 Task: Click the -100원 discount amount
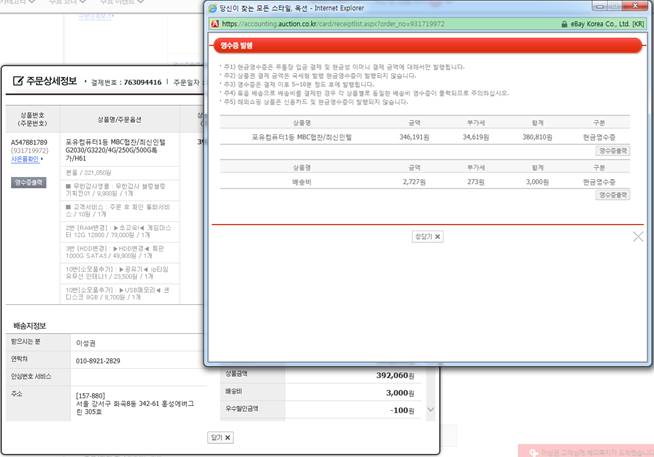pyautogui.click(x=402, y=410)
